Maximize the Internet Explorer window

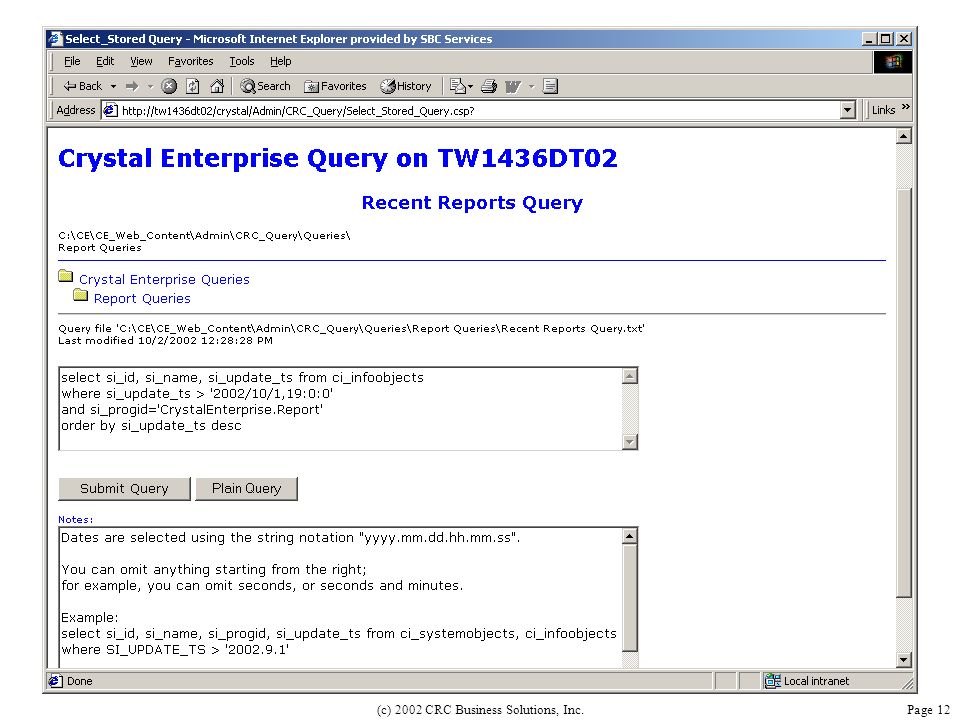click(886, 39)
